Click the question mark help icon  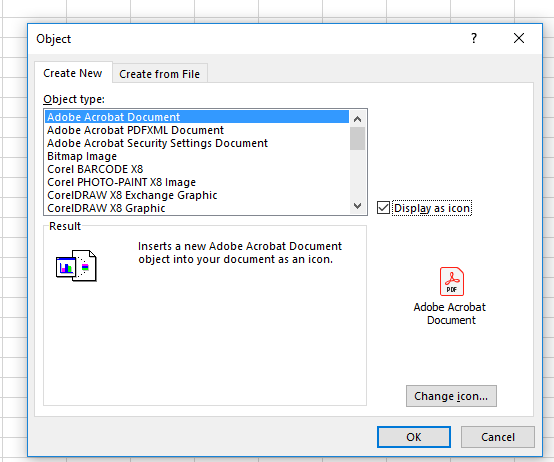tap(474, 38)
